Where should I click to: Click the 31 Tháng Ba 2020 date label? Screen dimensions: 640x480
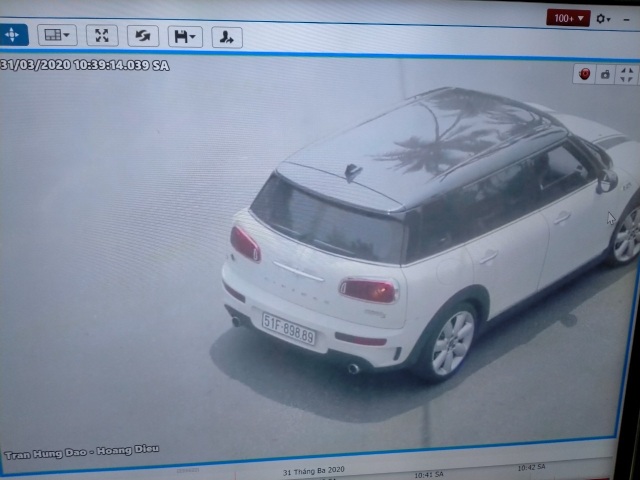(x=313, y=470)
